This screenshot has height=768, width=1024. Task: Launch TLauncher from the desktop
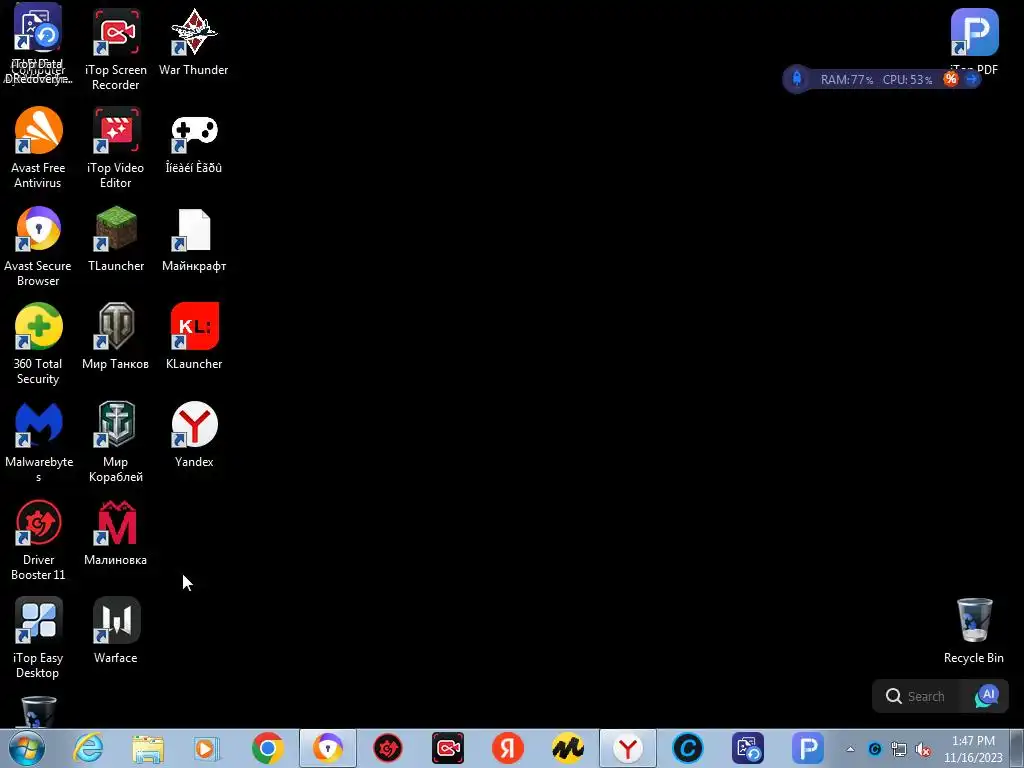pos(116,238)
